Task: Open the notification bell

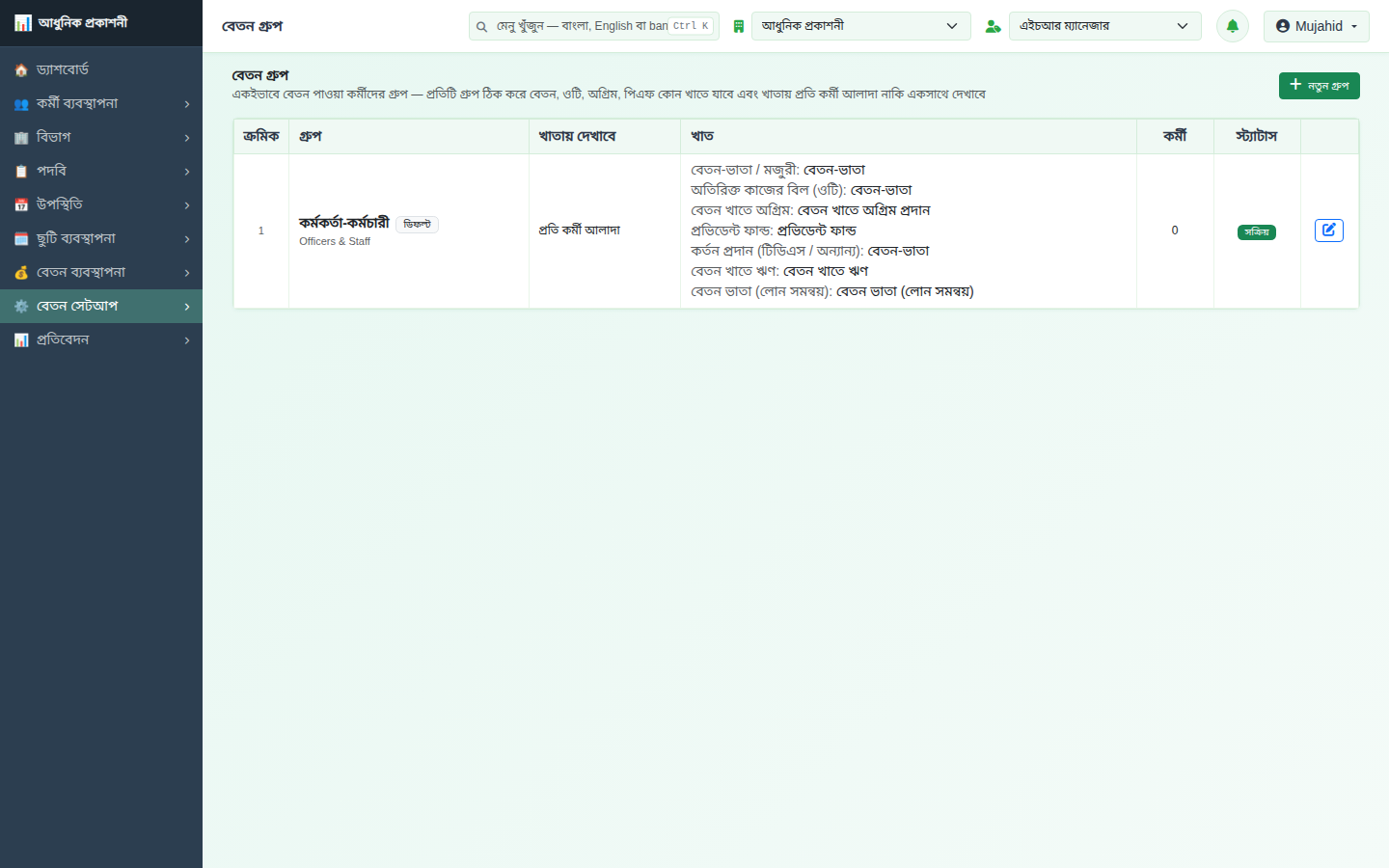Action: [x=1232, y=26]
